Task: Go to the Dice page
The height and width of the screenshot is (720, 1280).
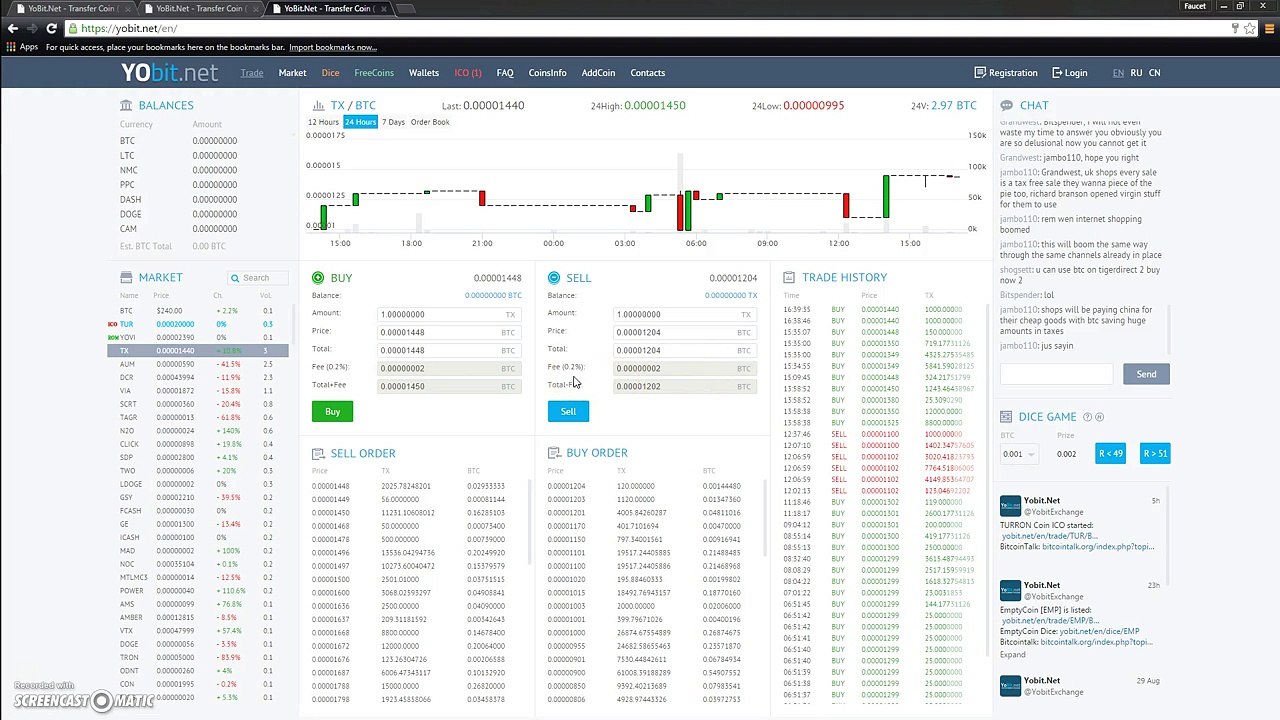Action: click(x=330, y=72)
